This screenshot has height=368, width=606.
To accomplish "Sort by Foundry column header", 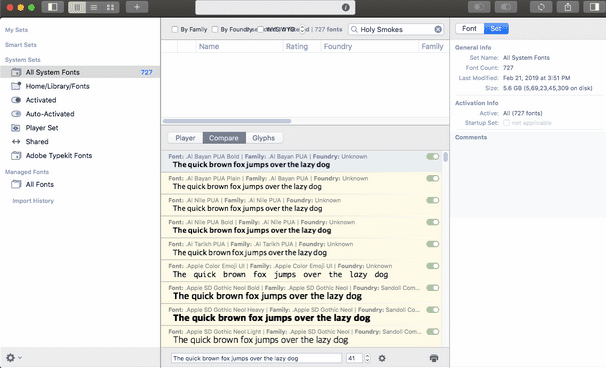I will 369,46.
